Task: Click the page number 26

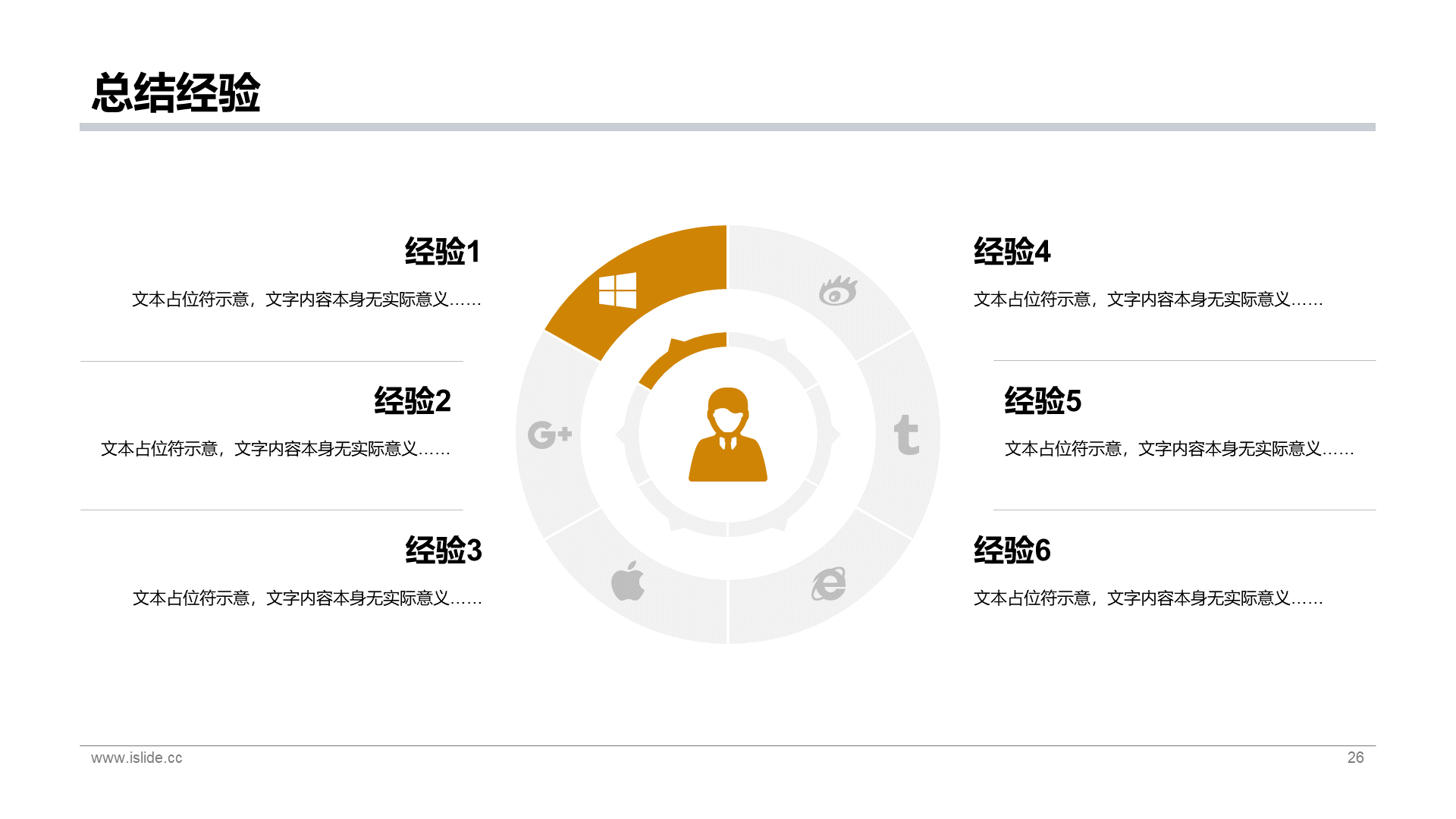Action: click(1355, 758)
